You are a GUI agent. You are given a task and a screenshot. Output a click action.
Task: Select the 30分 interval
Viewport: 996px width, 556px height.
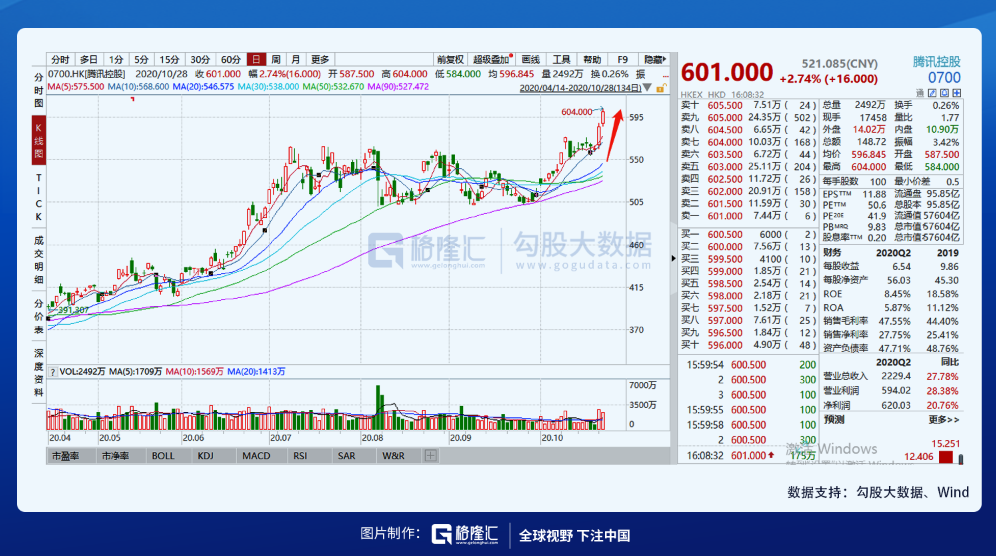point(200,59)
